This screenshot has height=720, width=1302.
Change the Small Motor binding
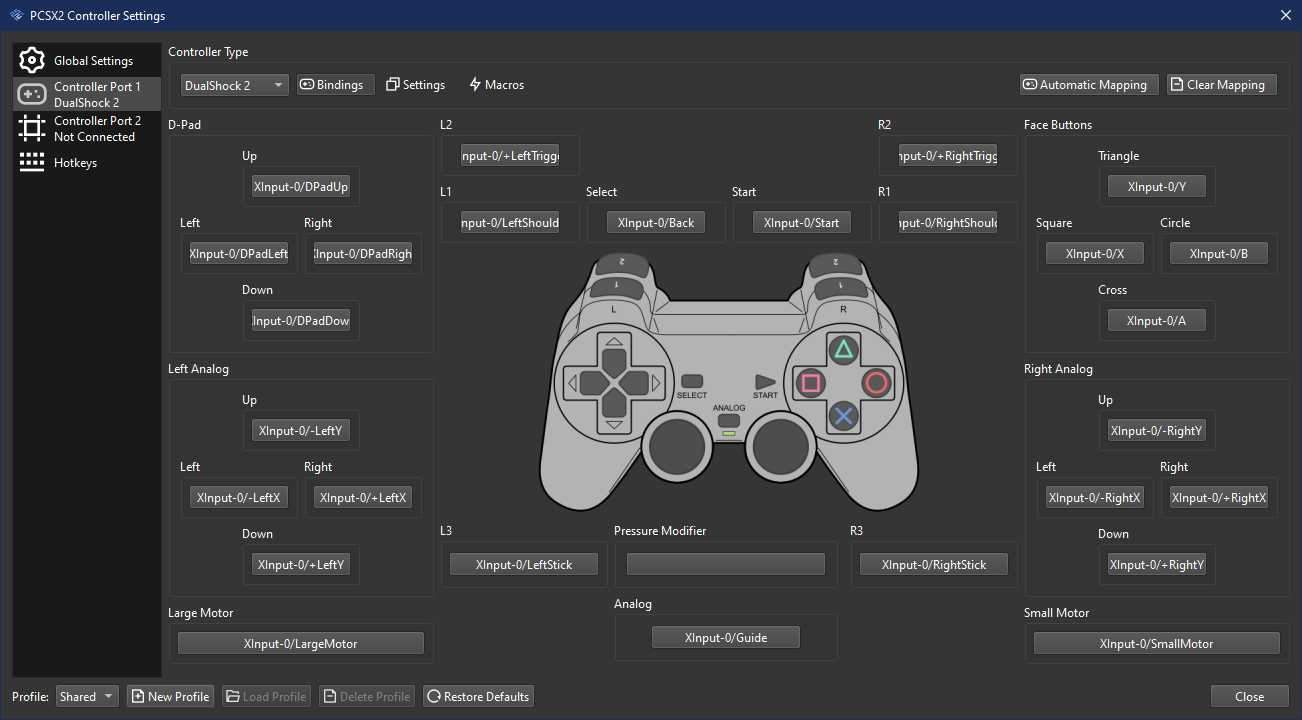pos(1157,644)
